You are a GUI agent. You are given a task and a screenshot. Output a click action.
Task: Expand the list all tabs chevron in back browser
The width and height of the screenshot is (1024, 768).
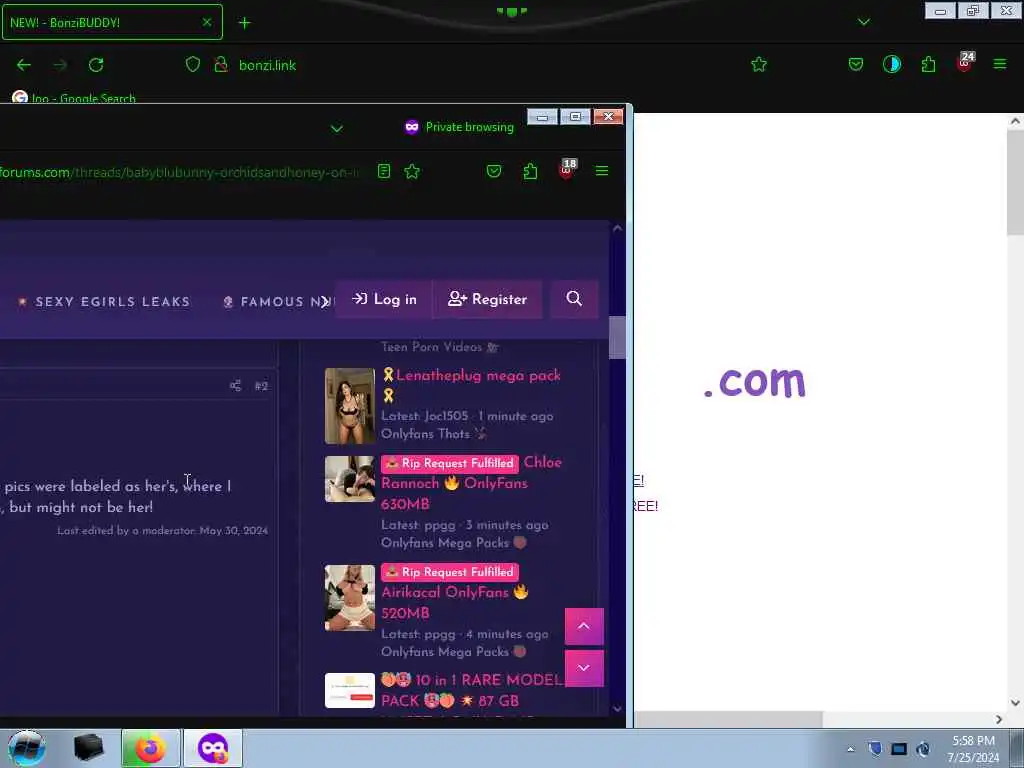click(x=863, y=22)
